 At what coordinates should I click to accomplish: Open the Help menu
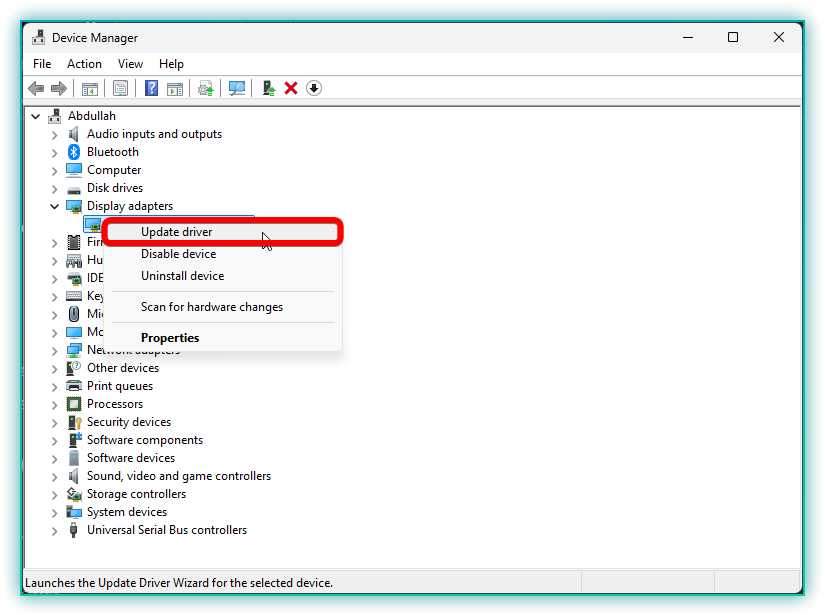tap(171, 64)
